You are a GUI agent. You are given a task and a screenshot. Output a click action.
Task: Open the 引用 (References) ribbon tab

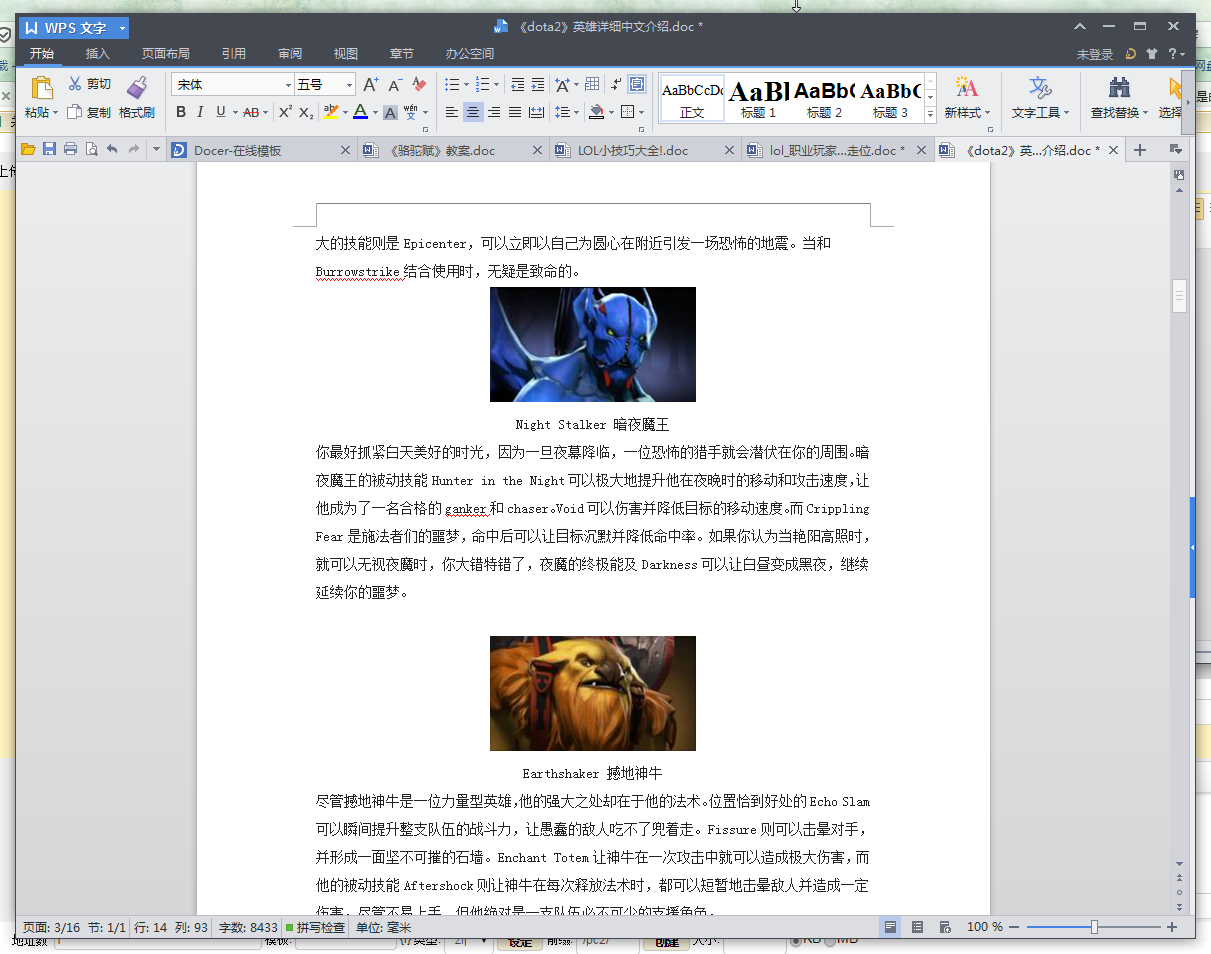[x=234, y=54]
